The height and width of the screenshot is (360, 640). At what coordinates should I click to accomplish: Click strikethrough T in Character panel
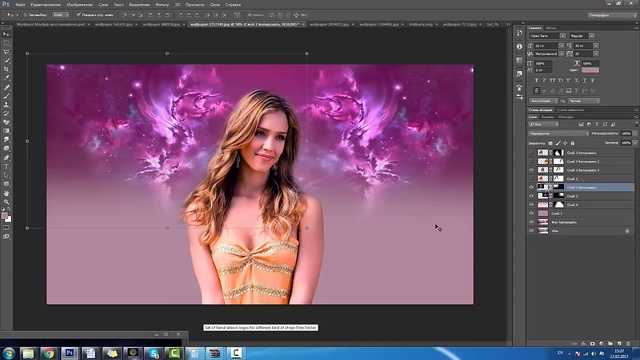[593, 80]
